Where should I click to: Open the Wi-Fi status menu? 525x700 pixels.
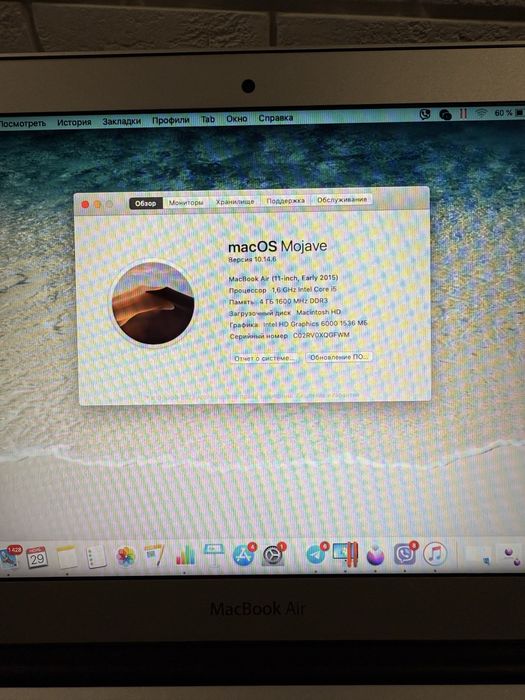[481, 113]
